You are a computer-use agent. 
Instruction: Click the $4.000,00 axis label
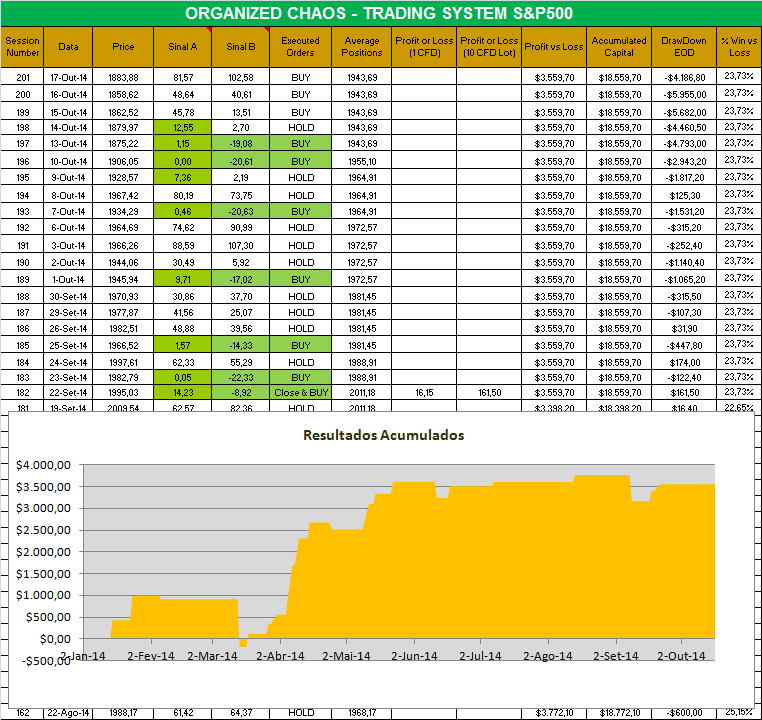tap(43, 465)
